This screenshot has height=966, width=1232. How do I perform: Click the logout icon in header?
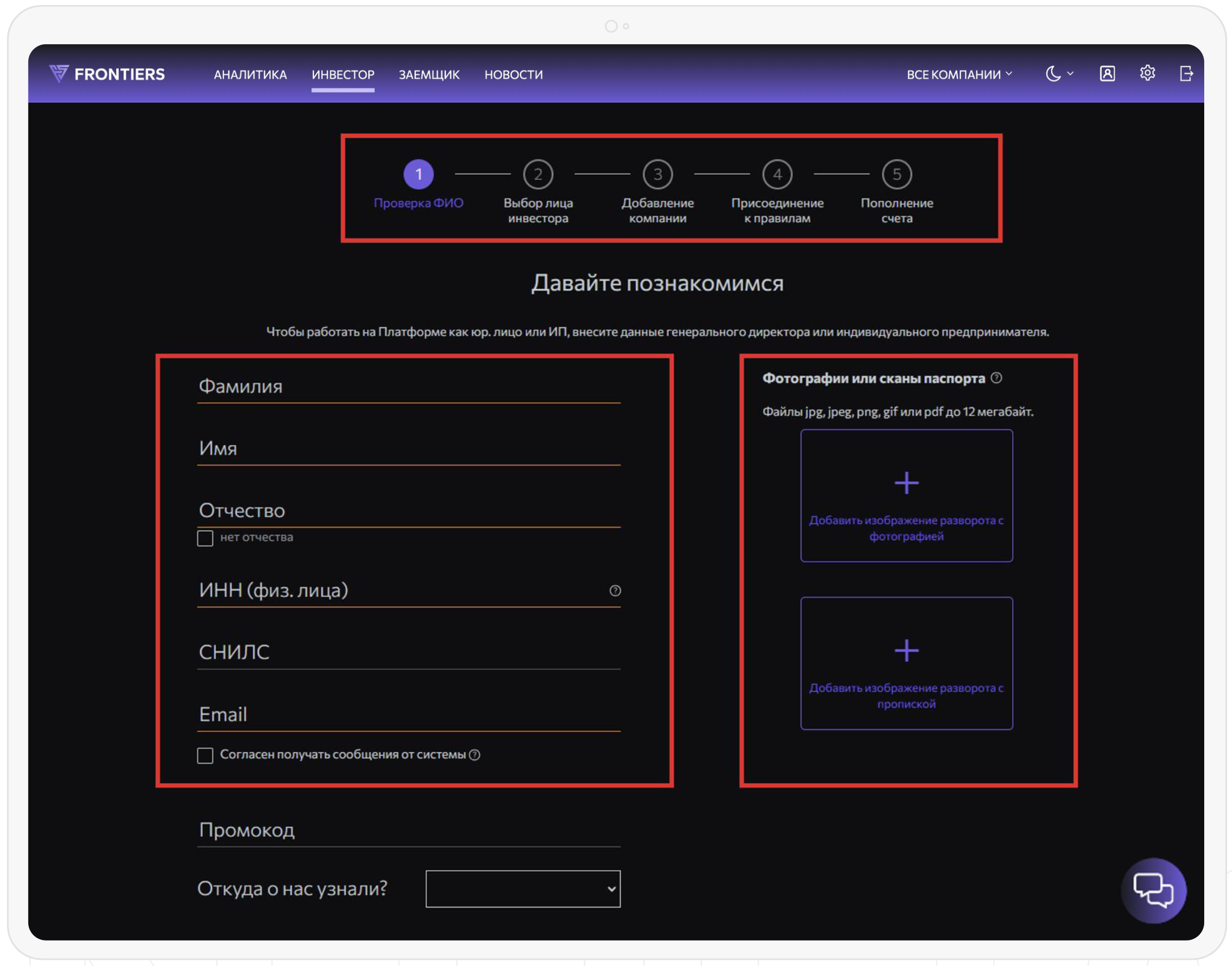pos(1186,74)
